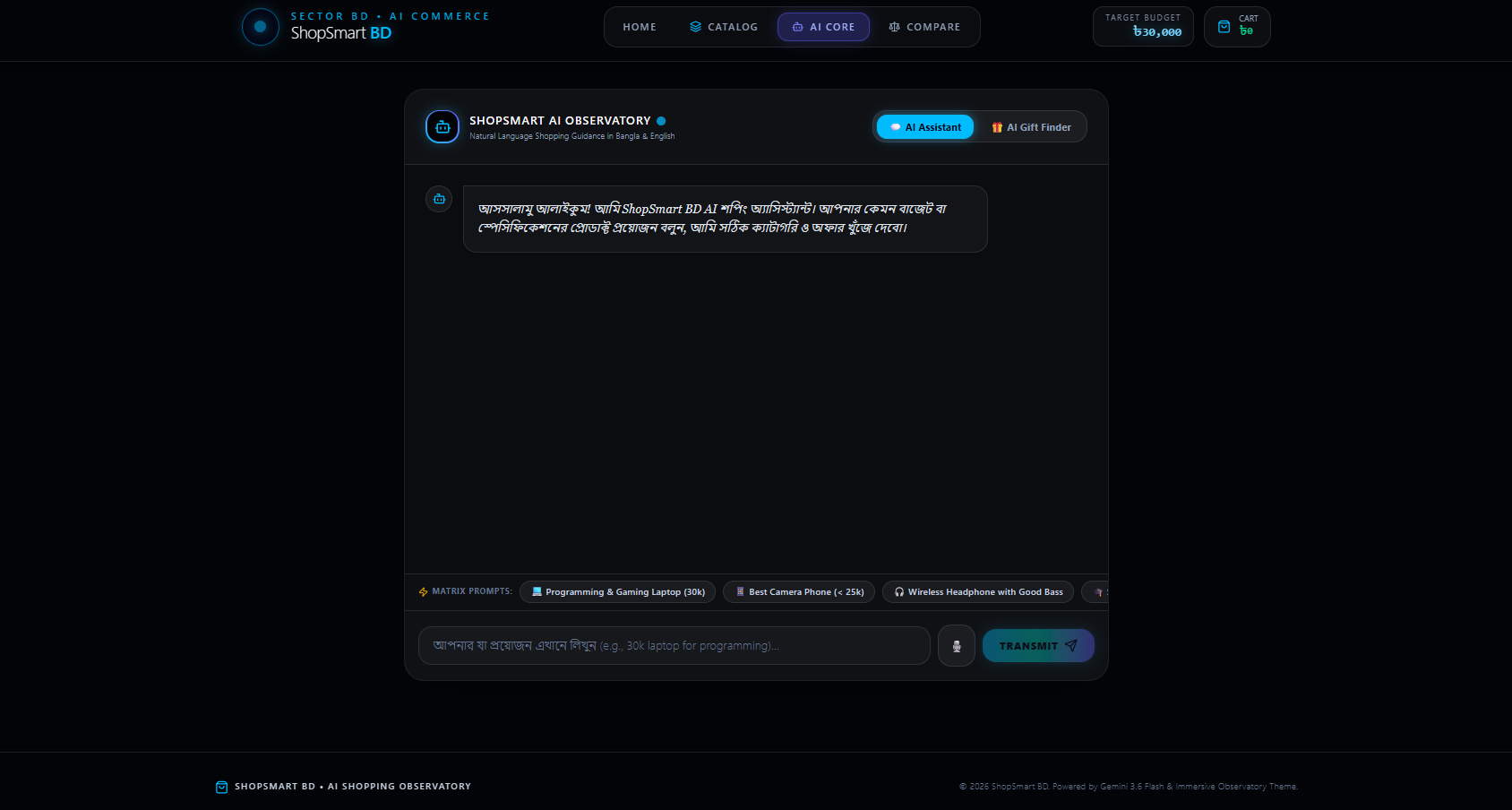Switch to the Compare nav tab
Viewport: 1512px width, 810px height.
click(924, 27)
